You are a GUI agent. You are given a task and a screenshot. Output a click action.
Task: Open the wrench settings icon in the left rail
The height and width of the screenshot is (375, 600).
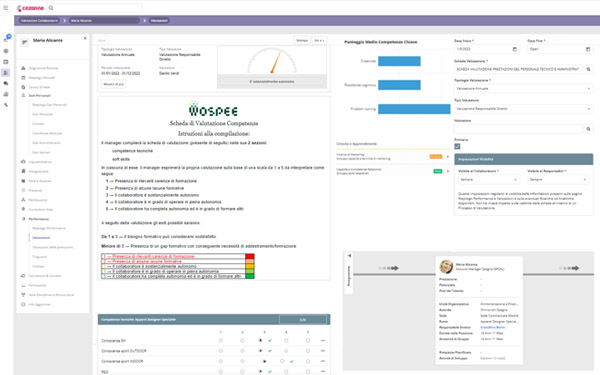coord(6,105)
